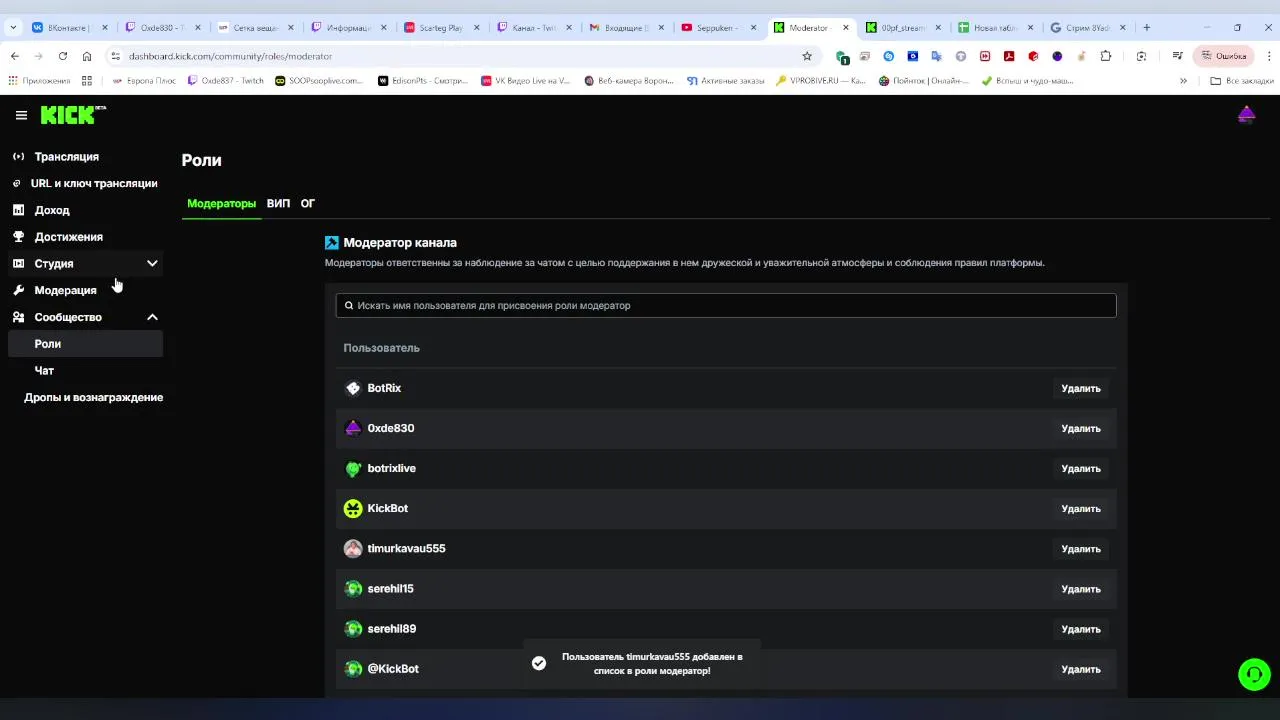This screenshot has height=720, width=1280.
Task: Click the Пользователь column header
Action: [381, 348]
